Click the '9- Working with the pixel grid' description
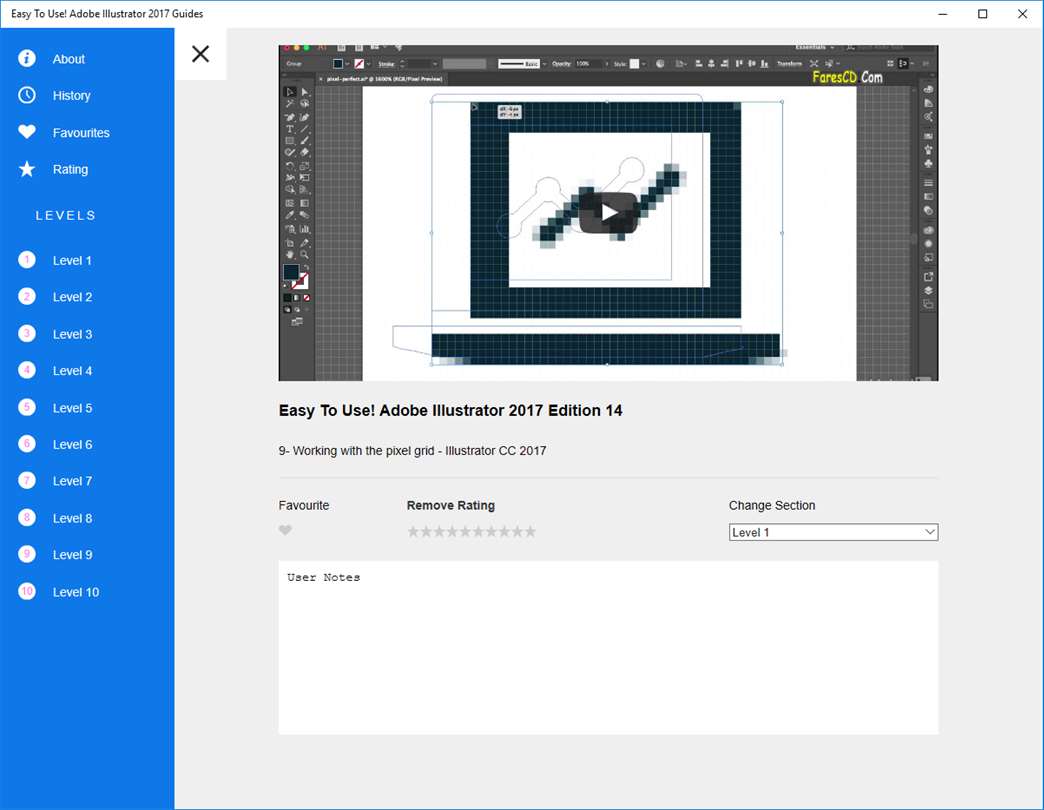This screenshot has width=1044, height=810. point(412,451)
